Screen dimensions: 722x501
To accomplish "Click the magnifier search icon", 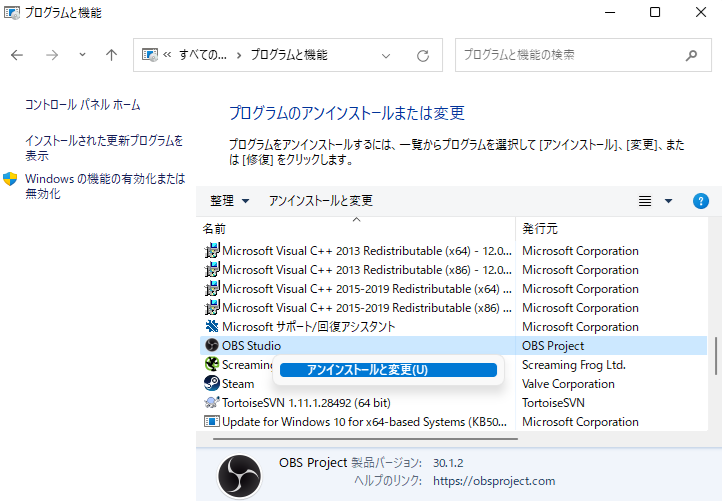I will tap(691, 56).
